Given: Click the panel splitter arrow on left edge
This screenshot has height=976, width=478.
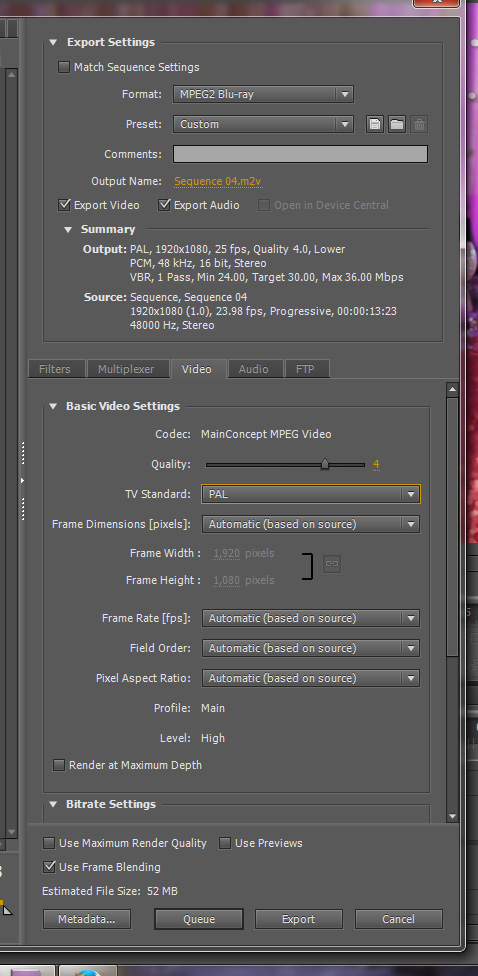Looking at the screenshot, I should 22,481.
